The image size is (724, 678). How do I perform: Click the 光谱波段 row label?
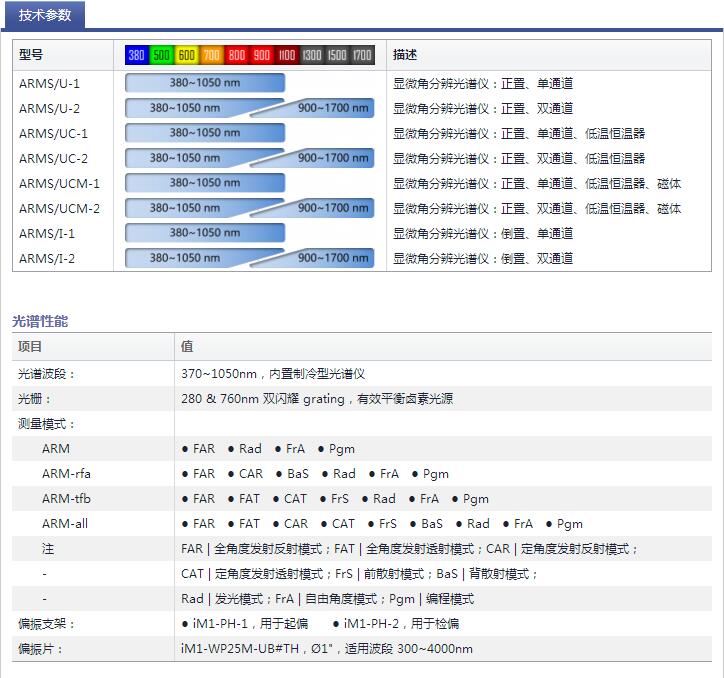click(46, 374)
